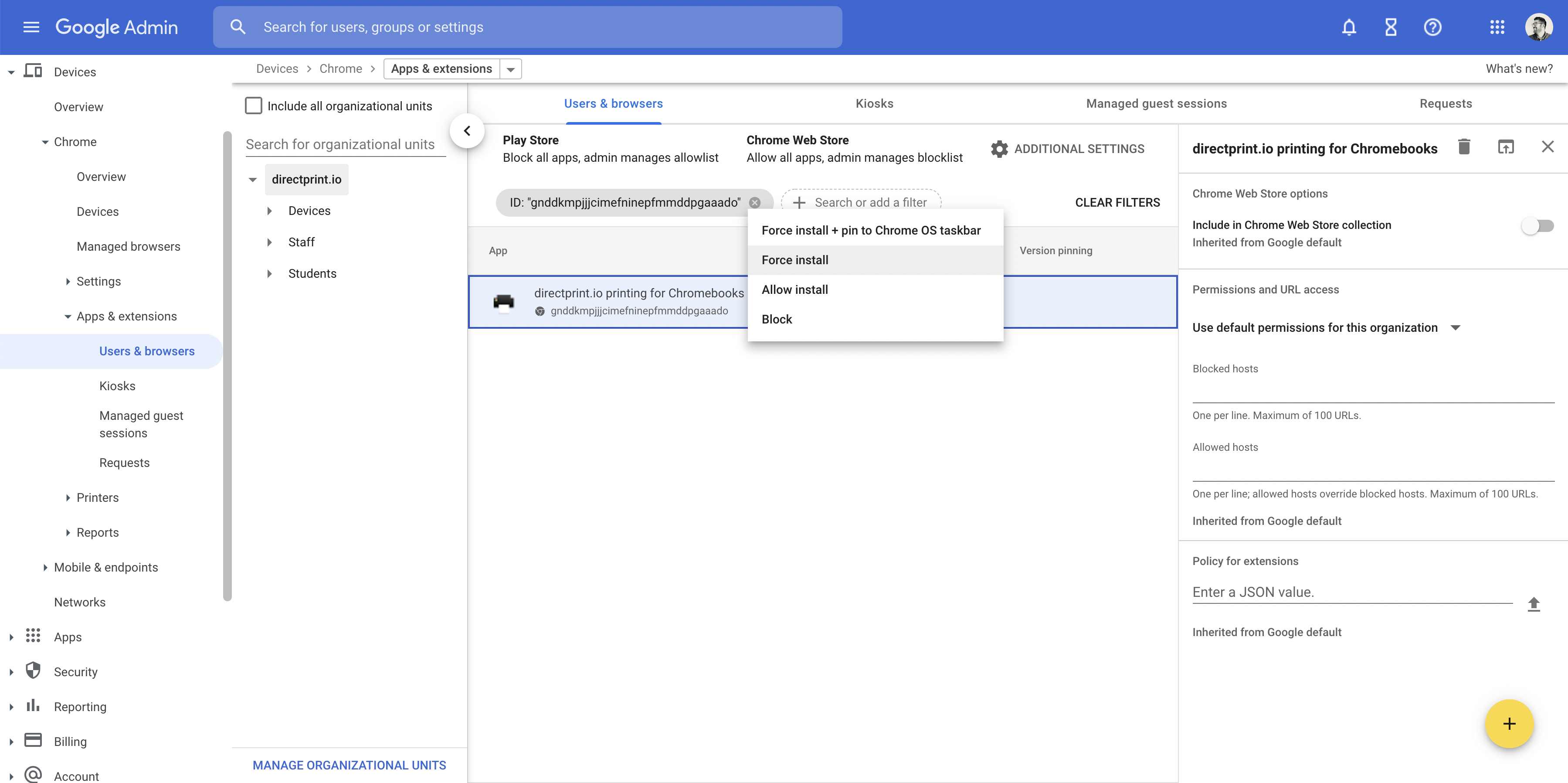This screenshot has width=1568, height=783.
Task: Toggle Include in Chrome Web Store collection
Action: pyautogui.click(x=1537, y=226)
